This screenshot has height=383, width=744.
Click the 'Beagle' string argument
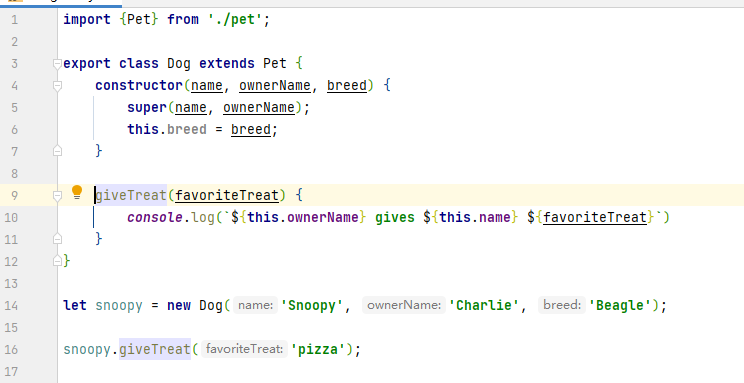pos(620,305)
